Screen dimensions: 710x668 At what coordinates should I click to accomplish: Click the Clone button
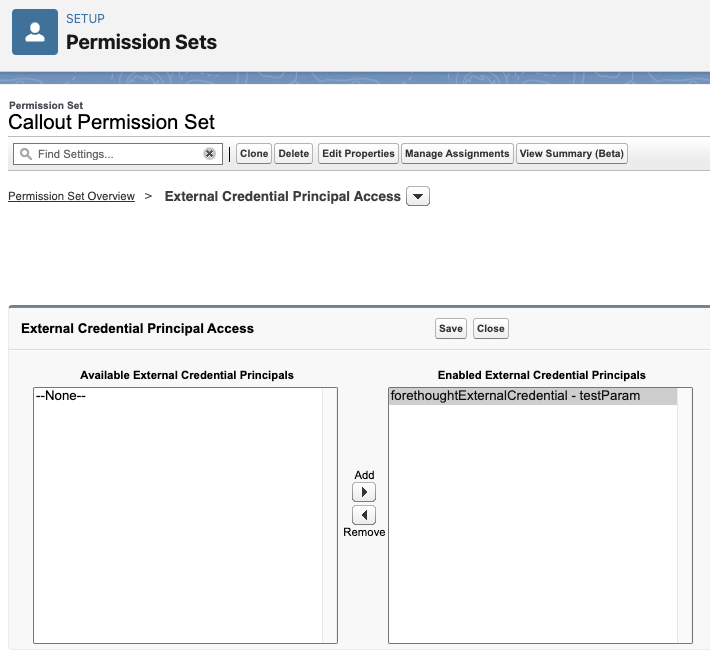(x=254, y=154)
